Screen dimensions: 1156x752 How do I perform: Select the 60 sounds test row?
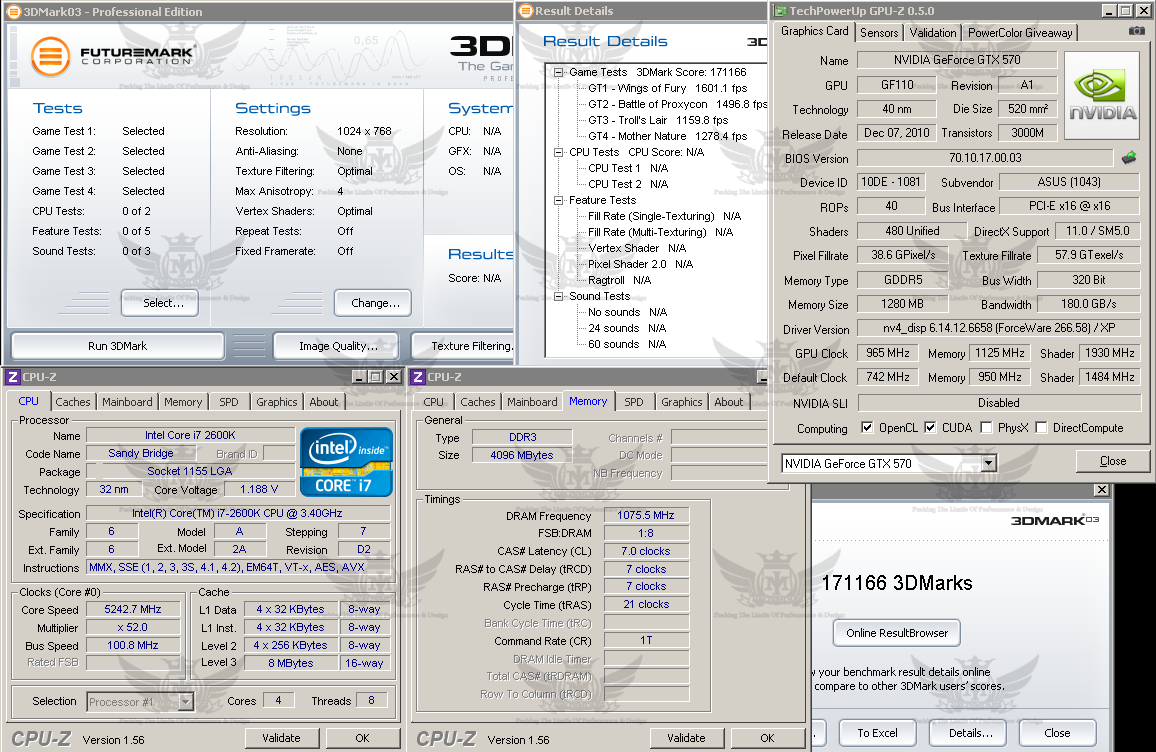(x=627, y=344)
